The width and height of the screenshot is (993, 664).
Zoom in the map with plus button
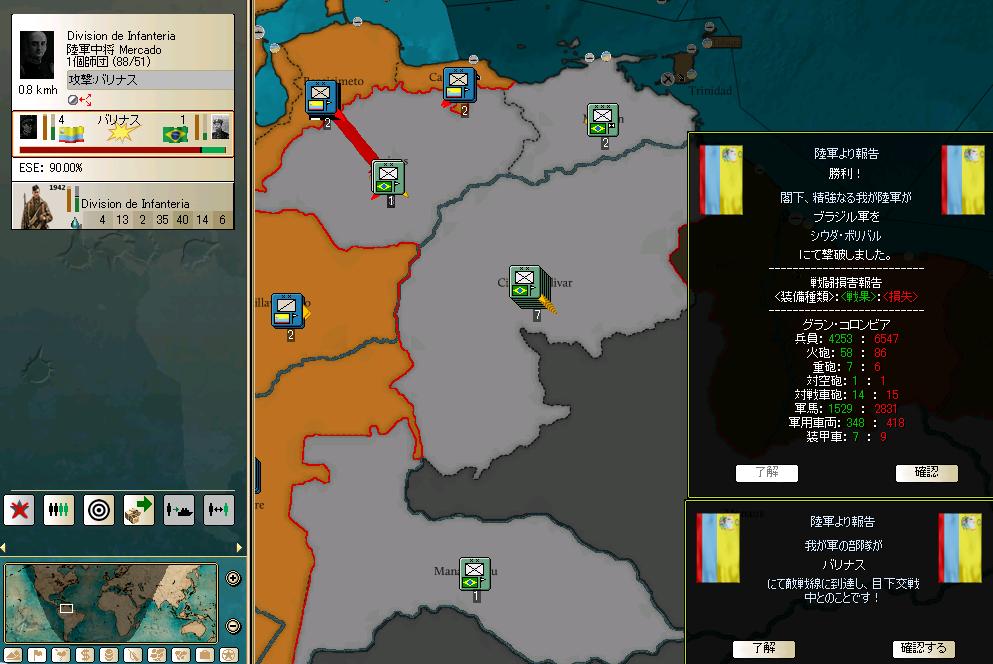pyautogui.click(x=233, y=578)
